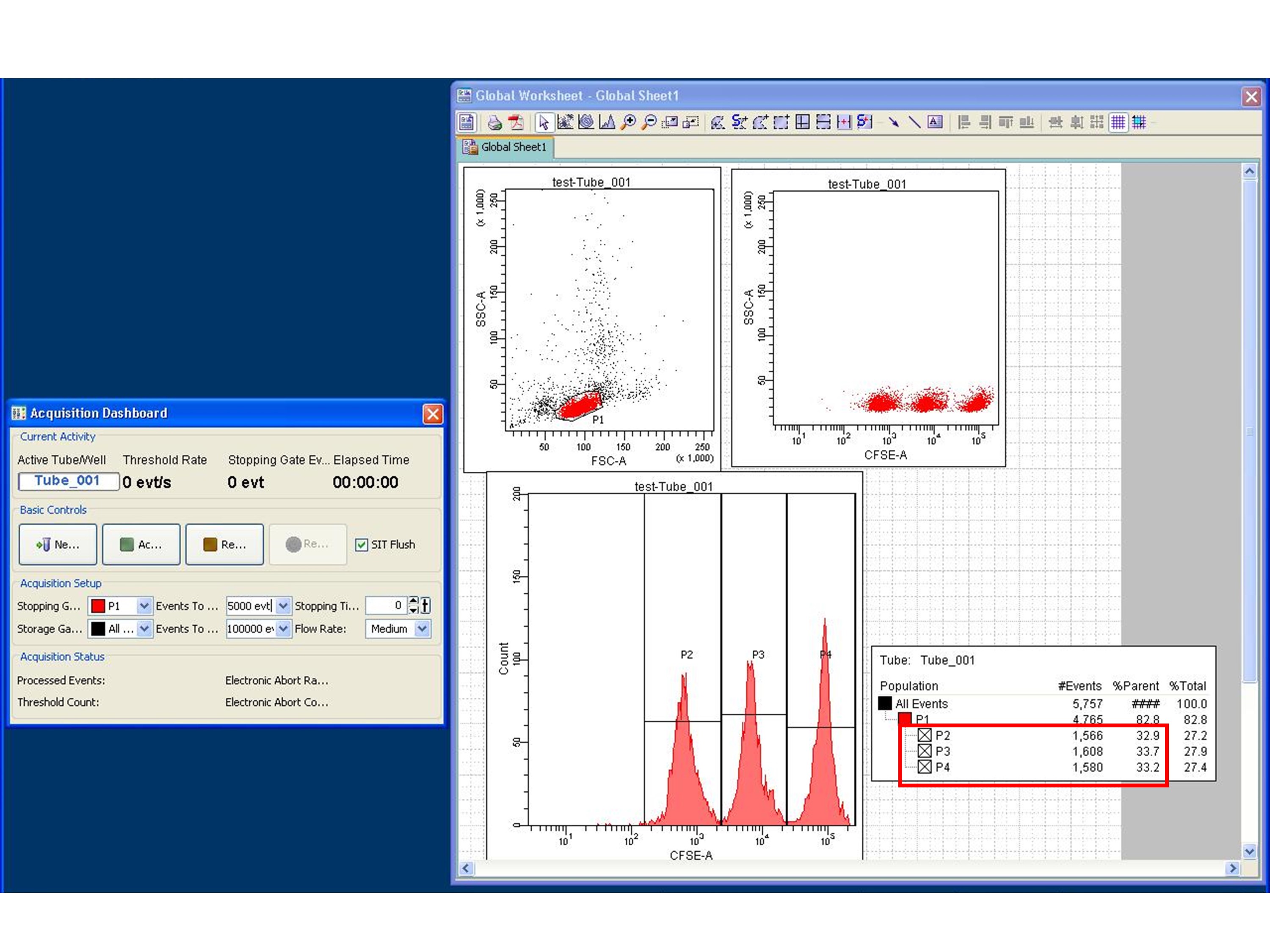Open the 5000 evt events dropdown

[x=283, y=605]
